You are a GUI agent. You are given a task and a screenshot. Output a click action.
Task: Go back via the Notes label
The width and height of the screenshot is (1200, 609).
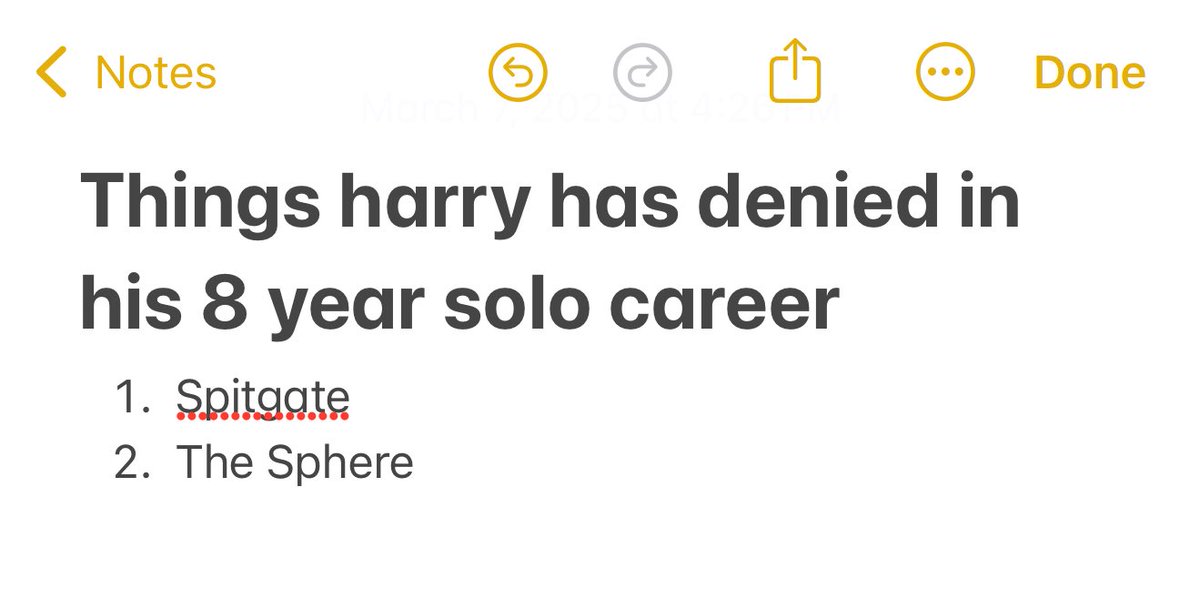(x=156, y=73)
